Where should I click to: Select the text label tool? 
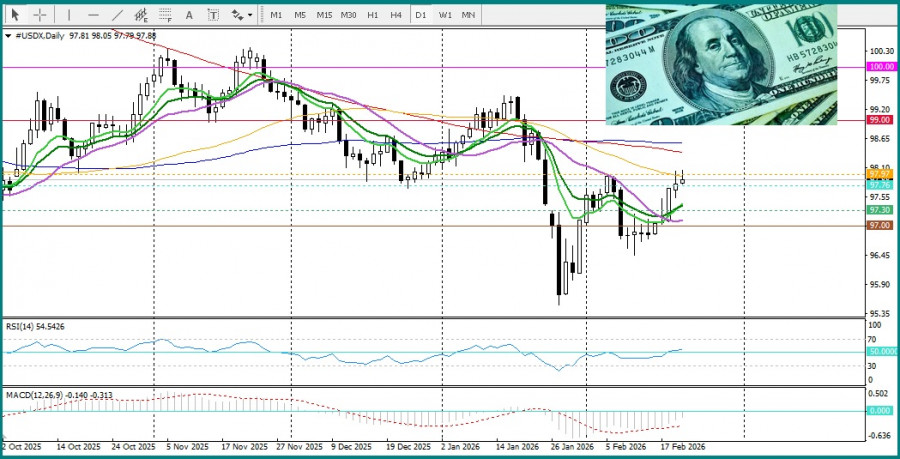[x=214, y=15]
